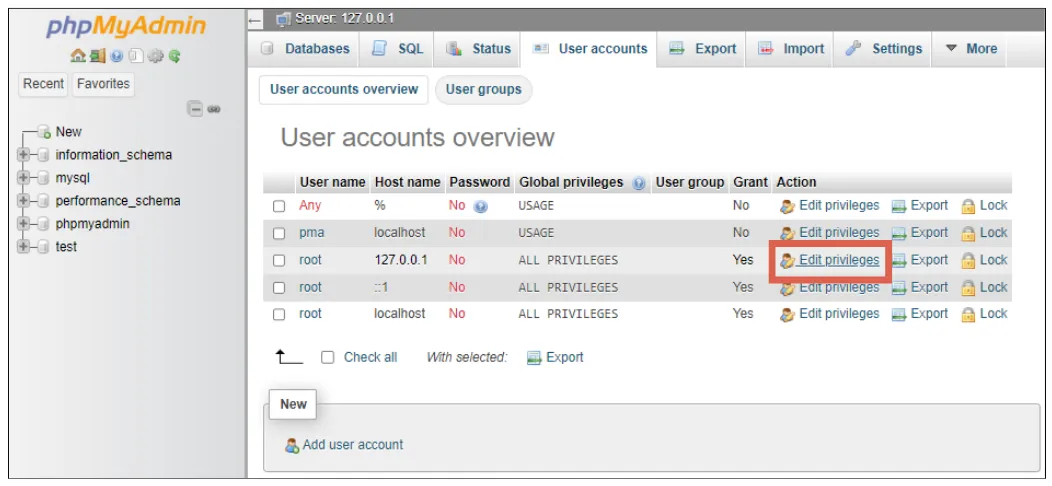Click the phpMyAdmin logo
The width and height of the screenshot is (1052, 486).
(126, 26)
